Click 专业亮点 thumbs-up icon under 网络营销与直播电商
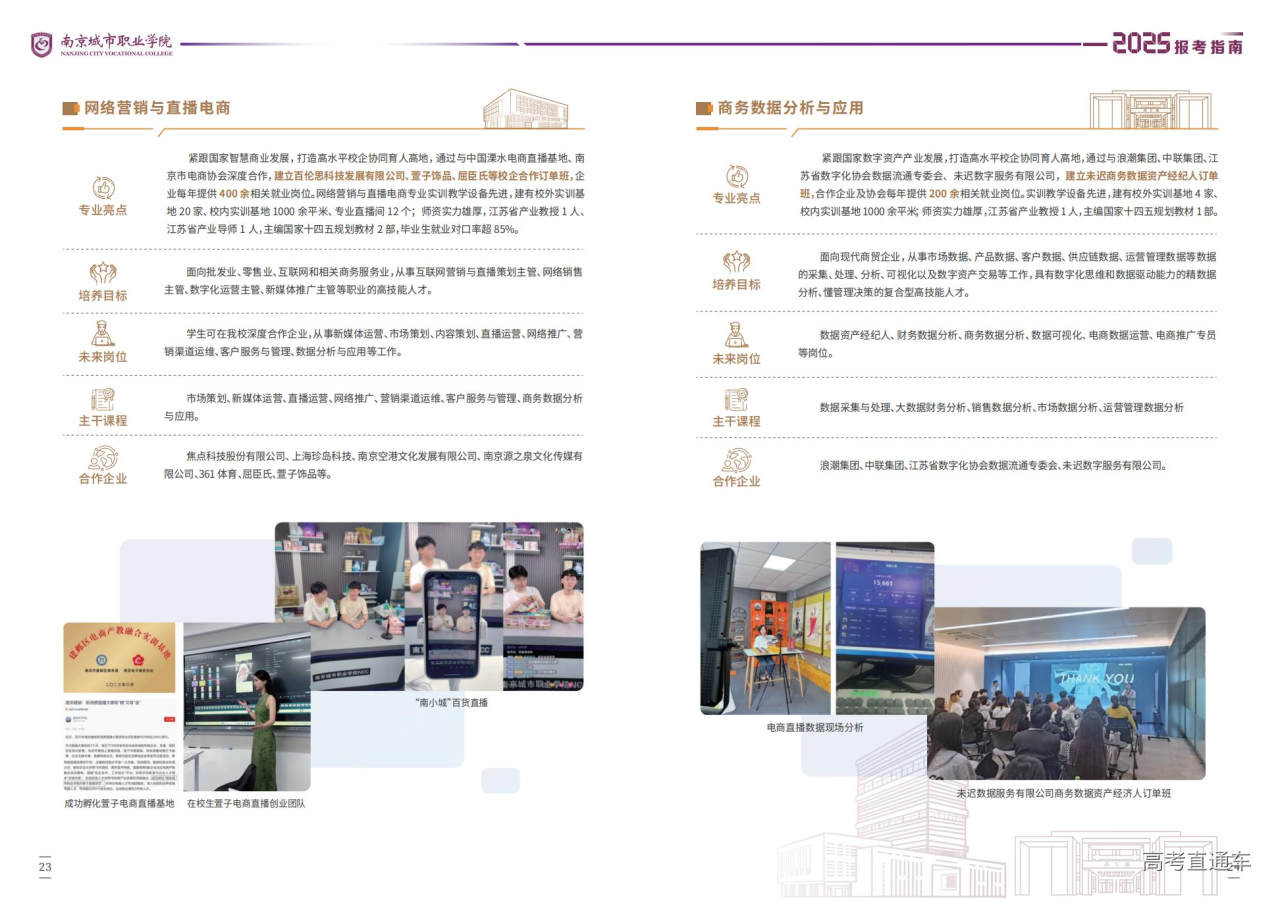 point(103,187)
